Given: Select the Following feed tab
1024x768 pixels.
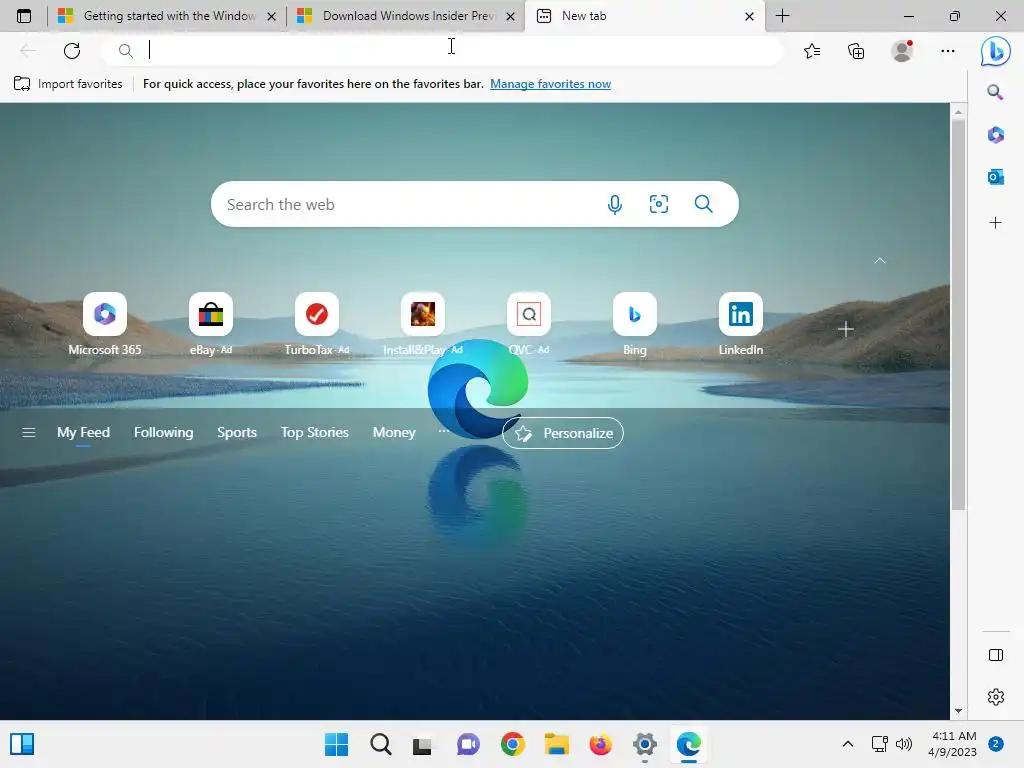Looking at the screenshot, I should 163,432.
